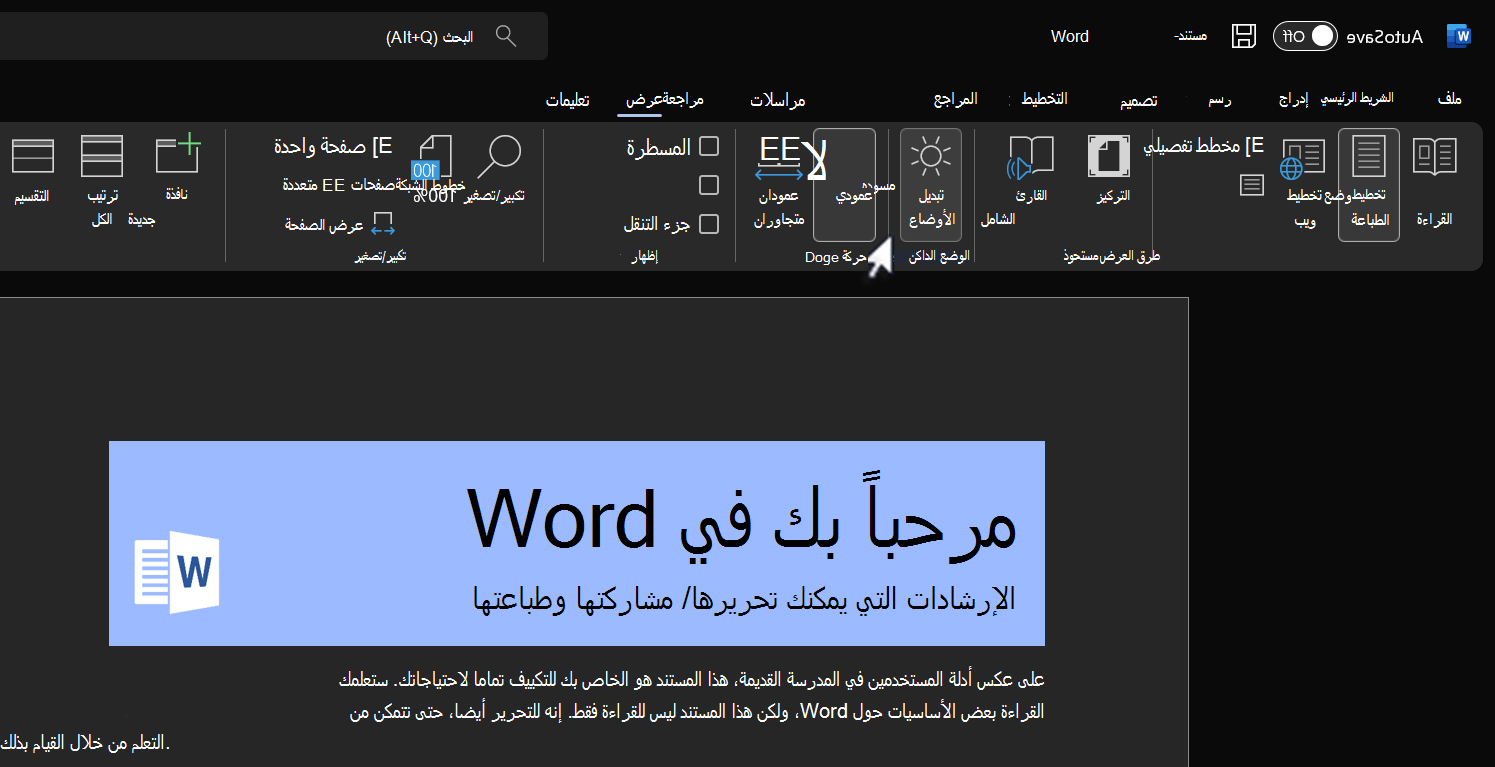Click the Dark Mode group label (الوضع الداكن)
This screenshot has width=1495, height=767.
(940, 257)
